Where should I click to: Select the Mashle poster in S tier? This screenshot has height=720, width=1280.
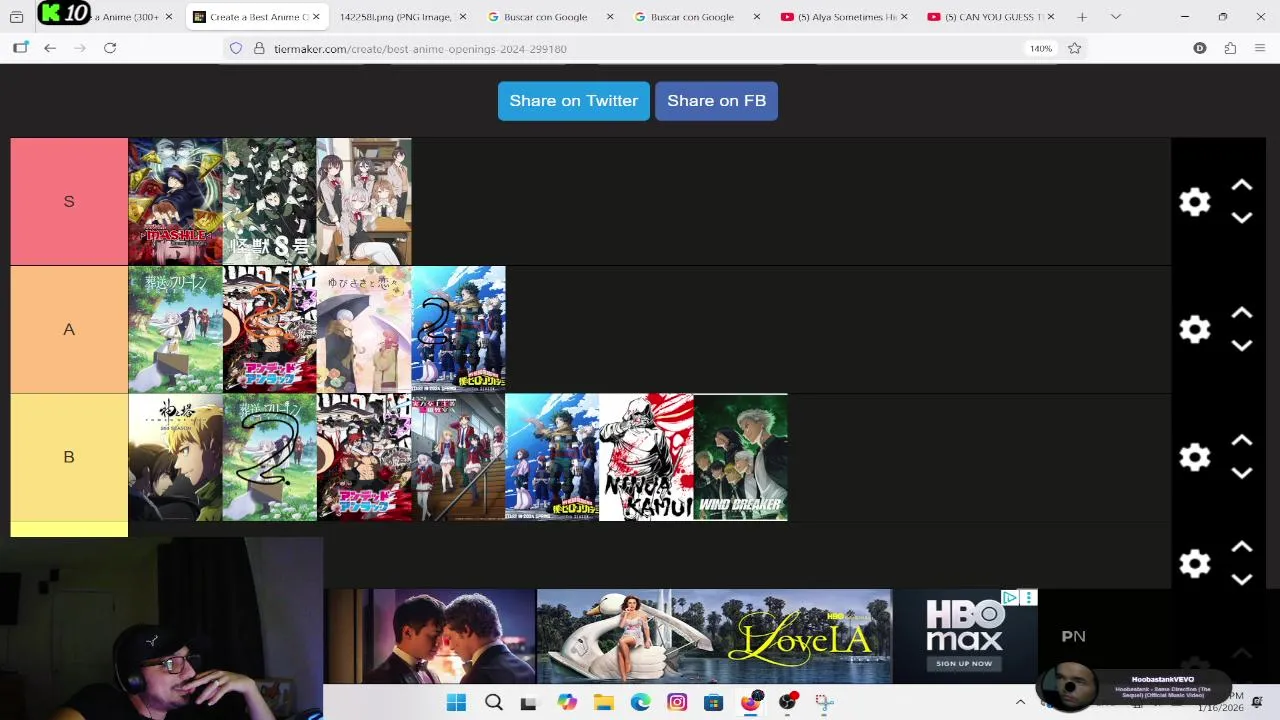(175, 201)
